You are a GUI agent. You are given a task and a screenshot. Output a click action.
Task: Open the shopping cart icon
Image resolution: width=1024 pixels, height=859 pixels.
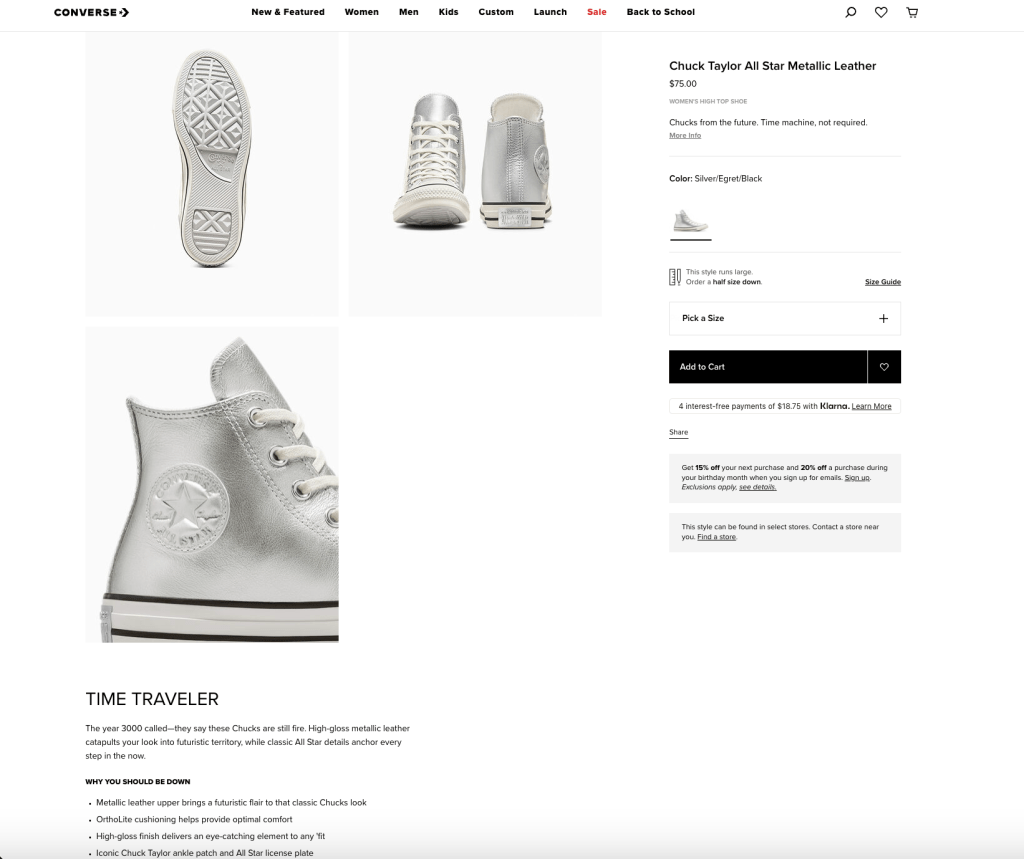[911, 12]
